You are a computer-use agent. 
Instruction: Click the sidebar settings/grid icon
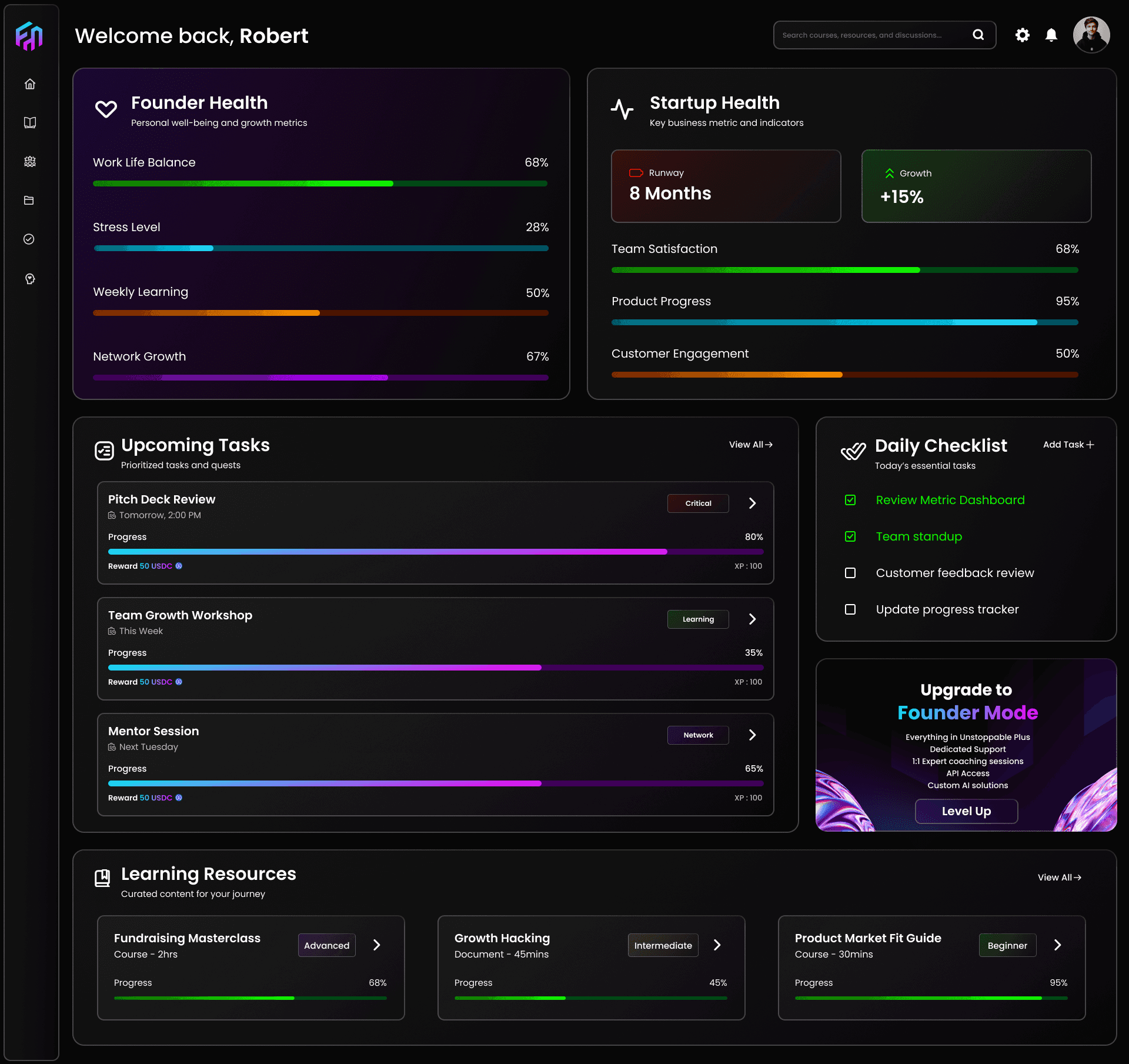pos(31,161)
